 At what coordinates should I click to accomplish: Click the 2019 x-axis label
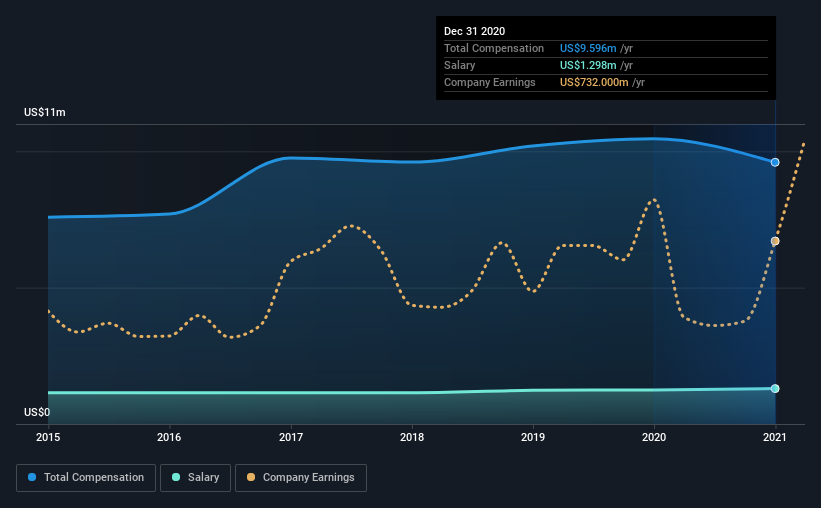[533, 437]
